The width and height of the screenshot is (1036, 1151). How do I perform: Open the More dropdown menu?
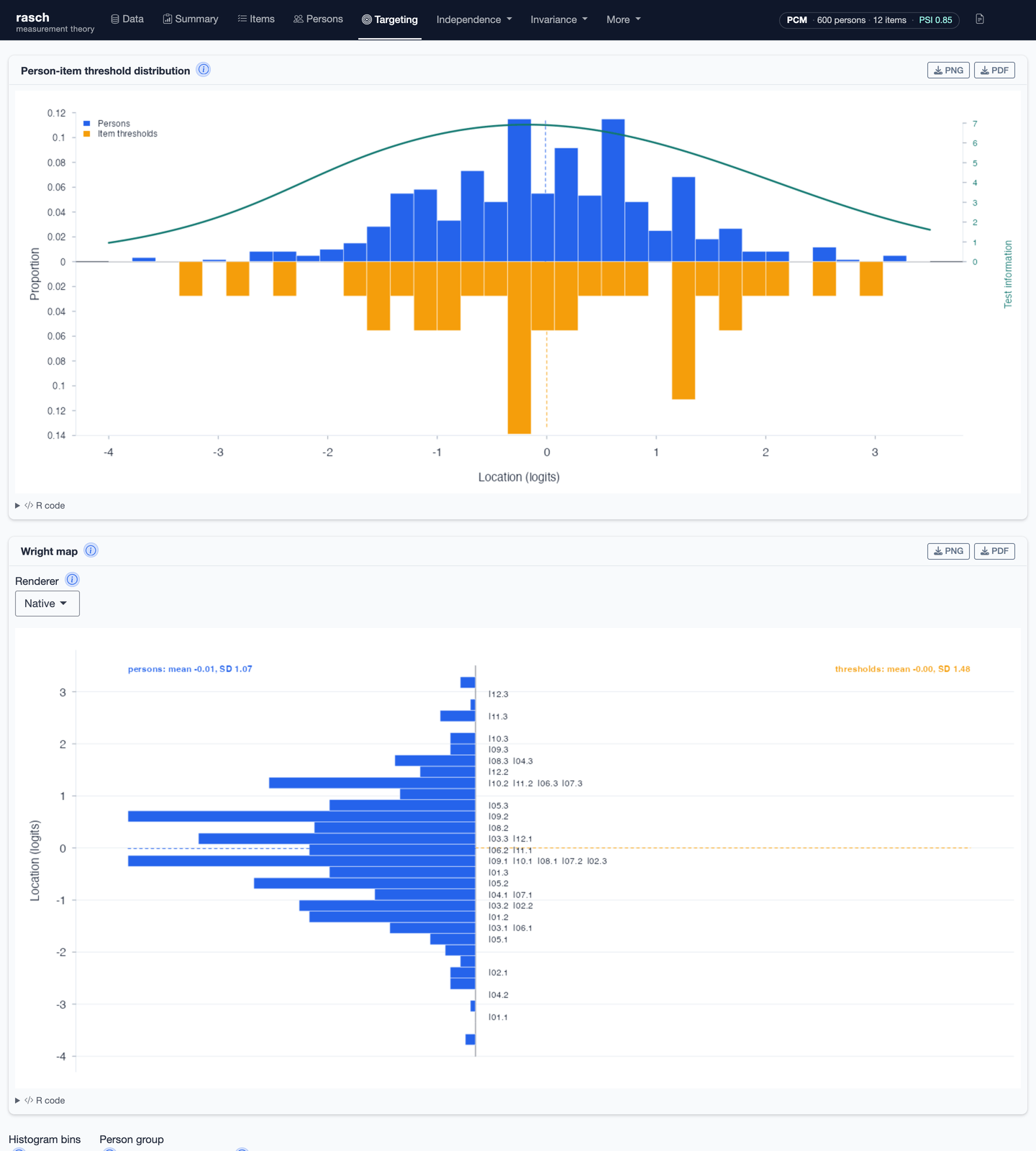coord(623,20)
